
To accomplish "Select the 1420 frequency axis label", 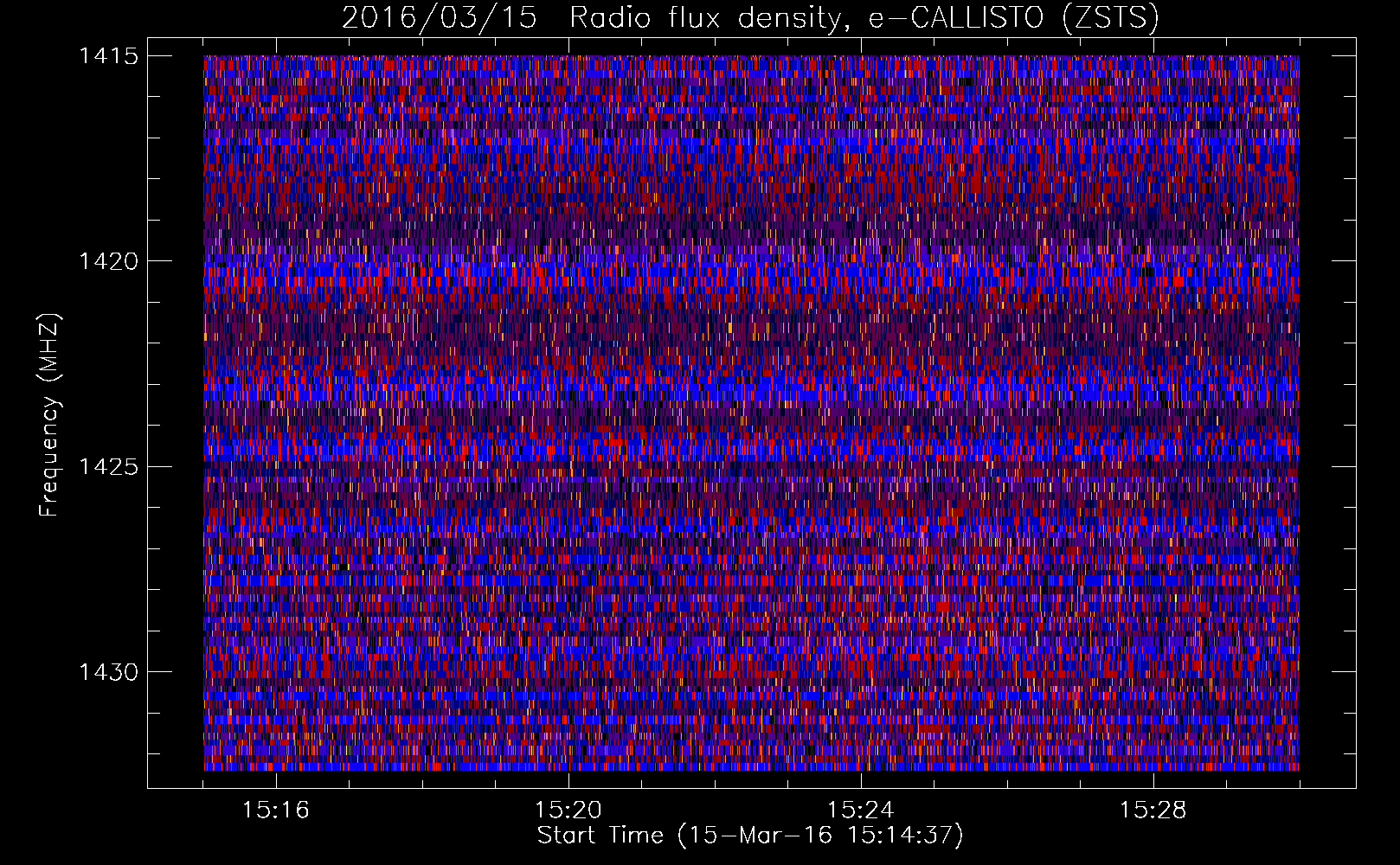I will [108, 261].
